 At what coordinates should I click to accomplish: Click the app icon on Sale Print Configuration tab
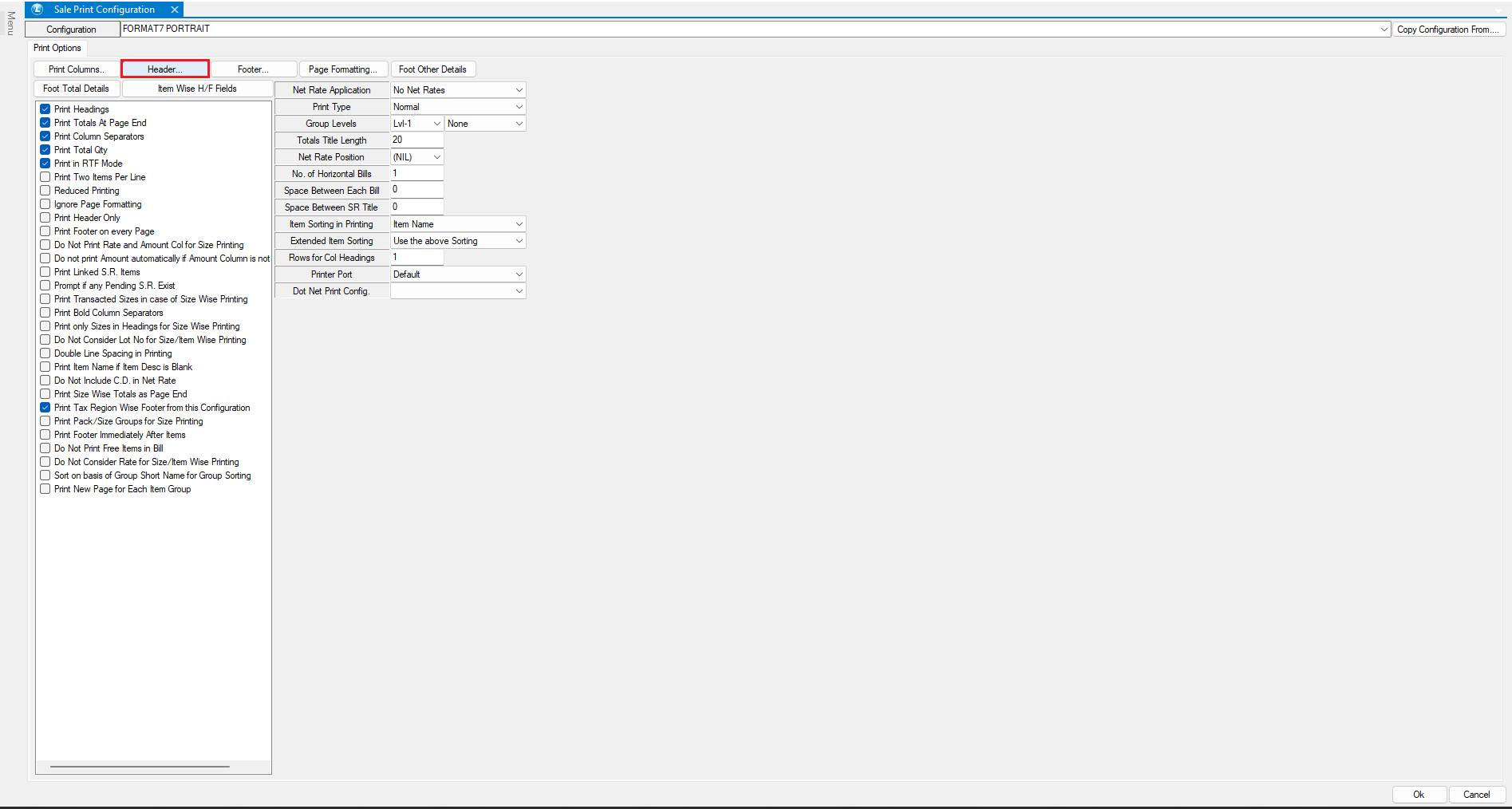point(38,10)
